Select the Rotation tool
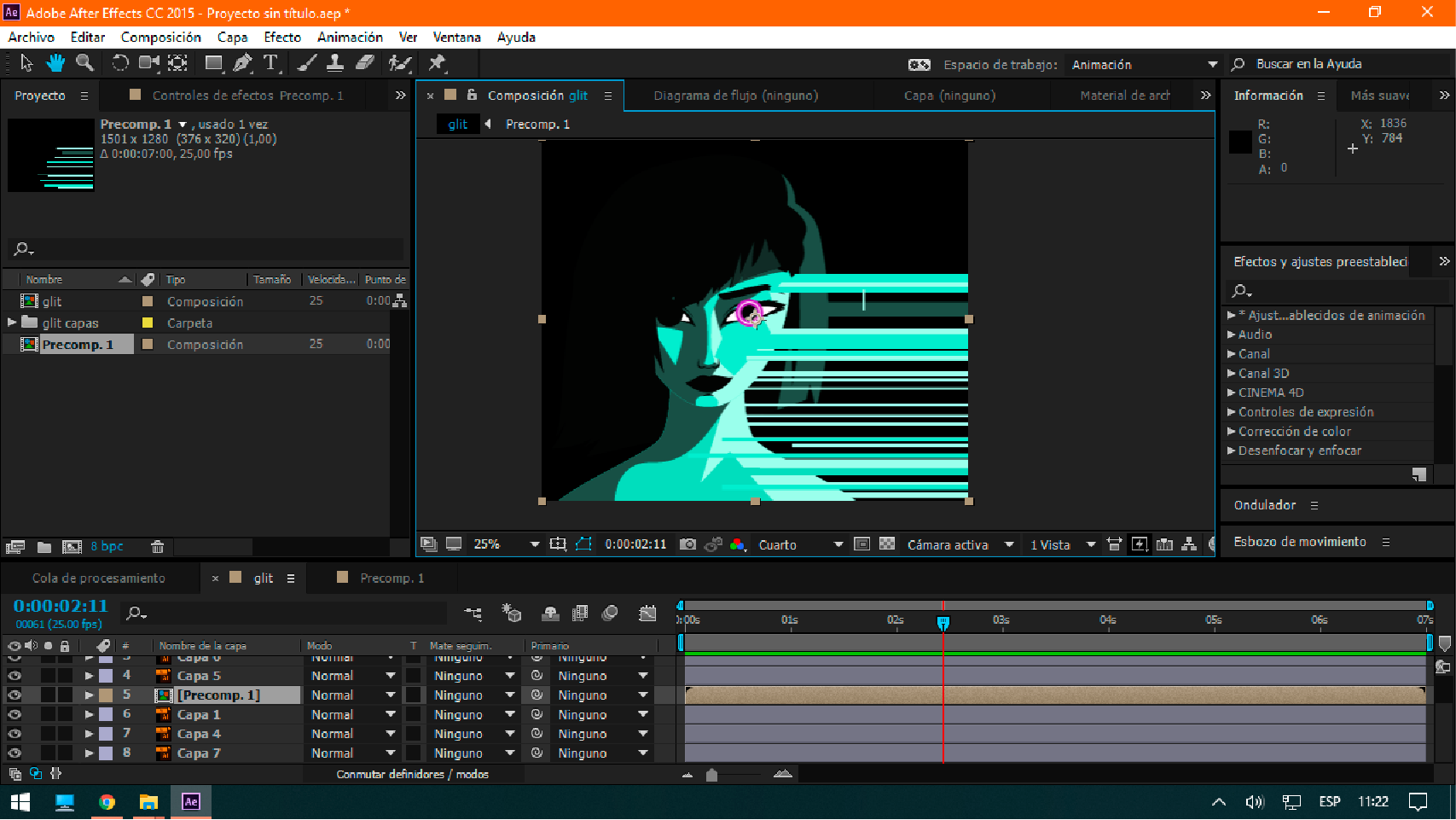Viewport: 1456px width, 820px height. click(x=120, y=62)
